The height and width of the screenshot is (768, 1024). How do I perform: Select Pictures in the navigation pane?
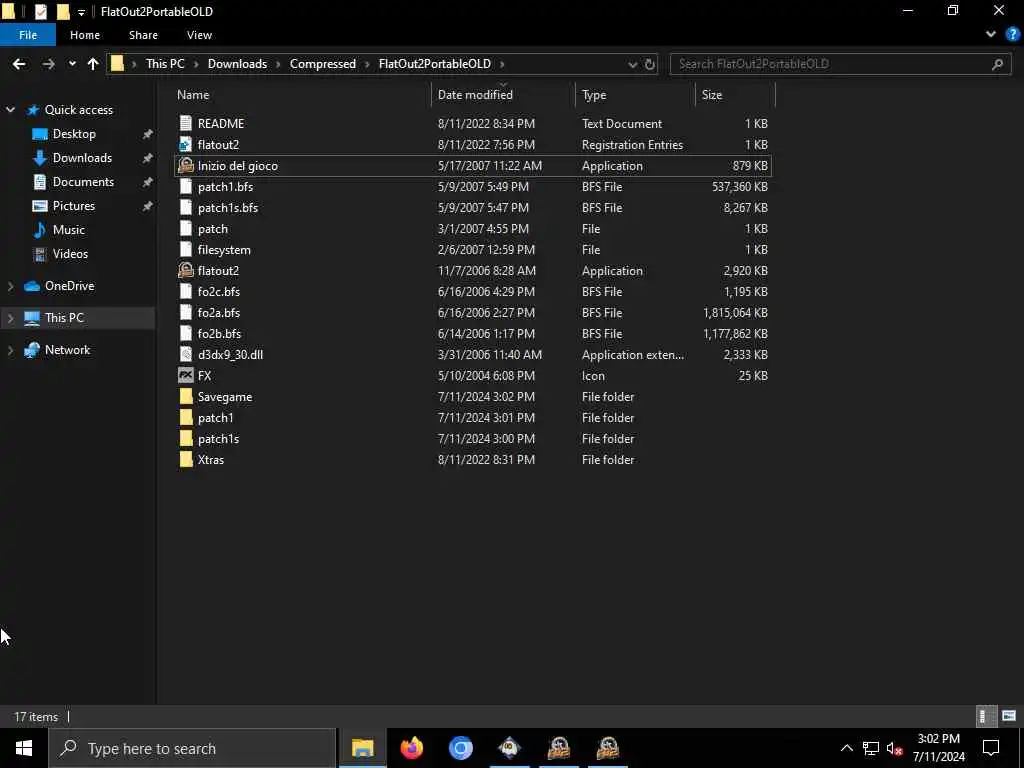click(x=73, y=206)
